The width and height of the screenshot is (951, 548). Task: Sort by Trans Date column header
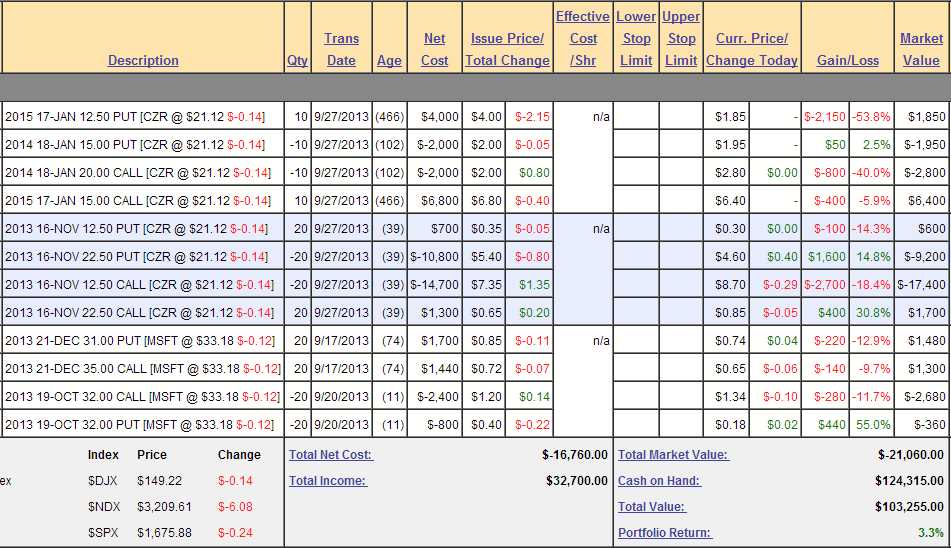coord(341,49)
